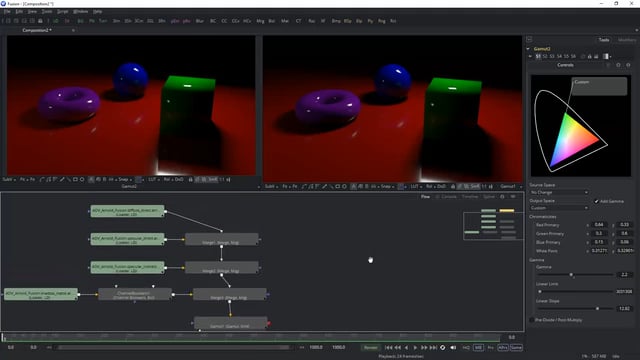Image resolution: width=640 pixels, height=360 pixels.
Task: Toggle APrx auto proxy mode
Action: click(503, 347)
